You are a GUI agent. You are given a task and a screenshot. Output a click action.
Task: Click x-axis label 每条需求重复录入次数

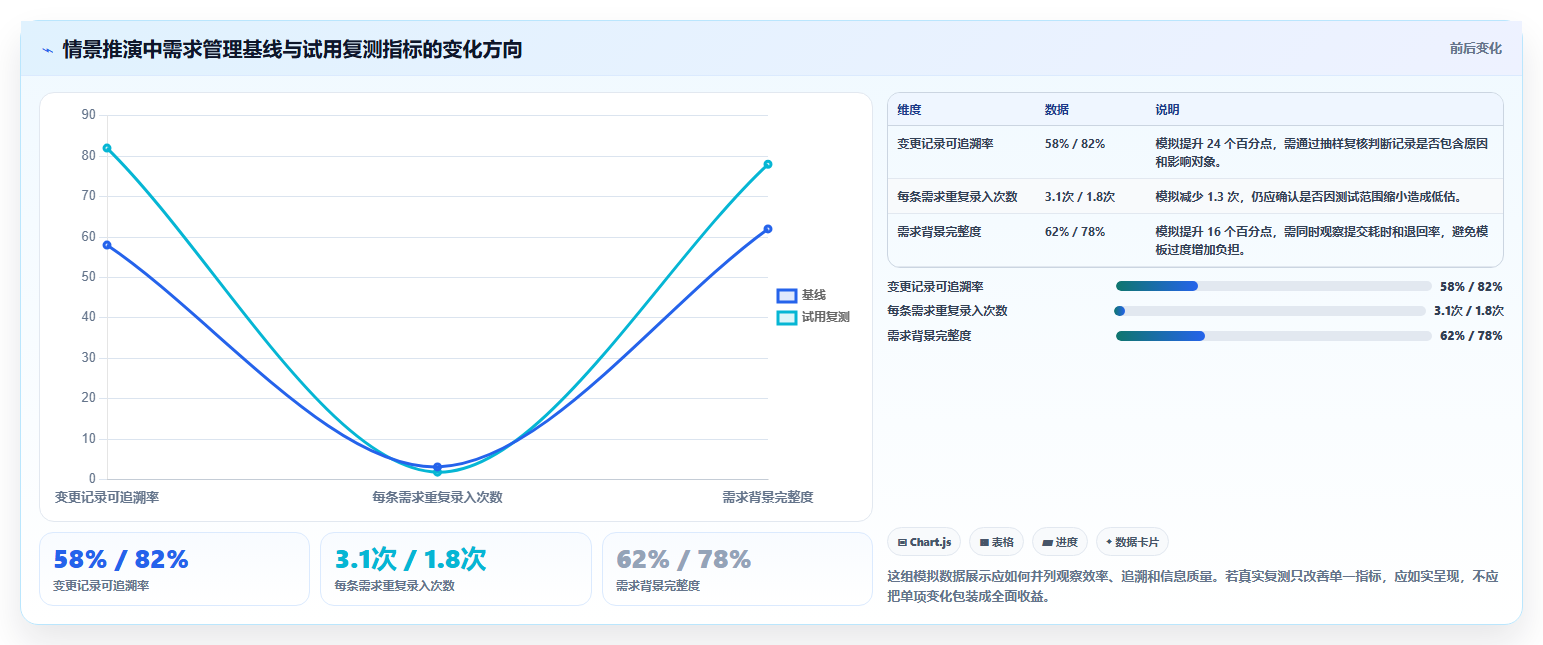(437, 497)
